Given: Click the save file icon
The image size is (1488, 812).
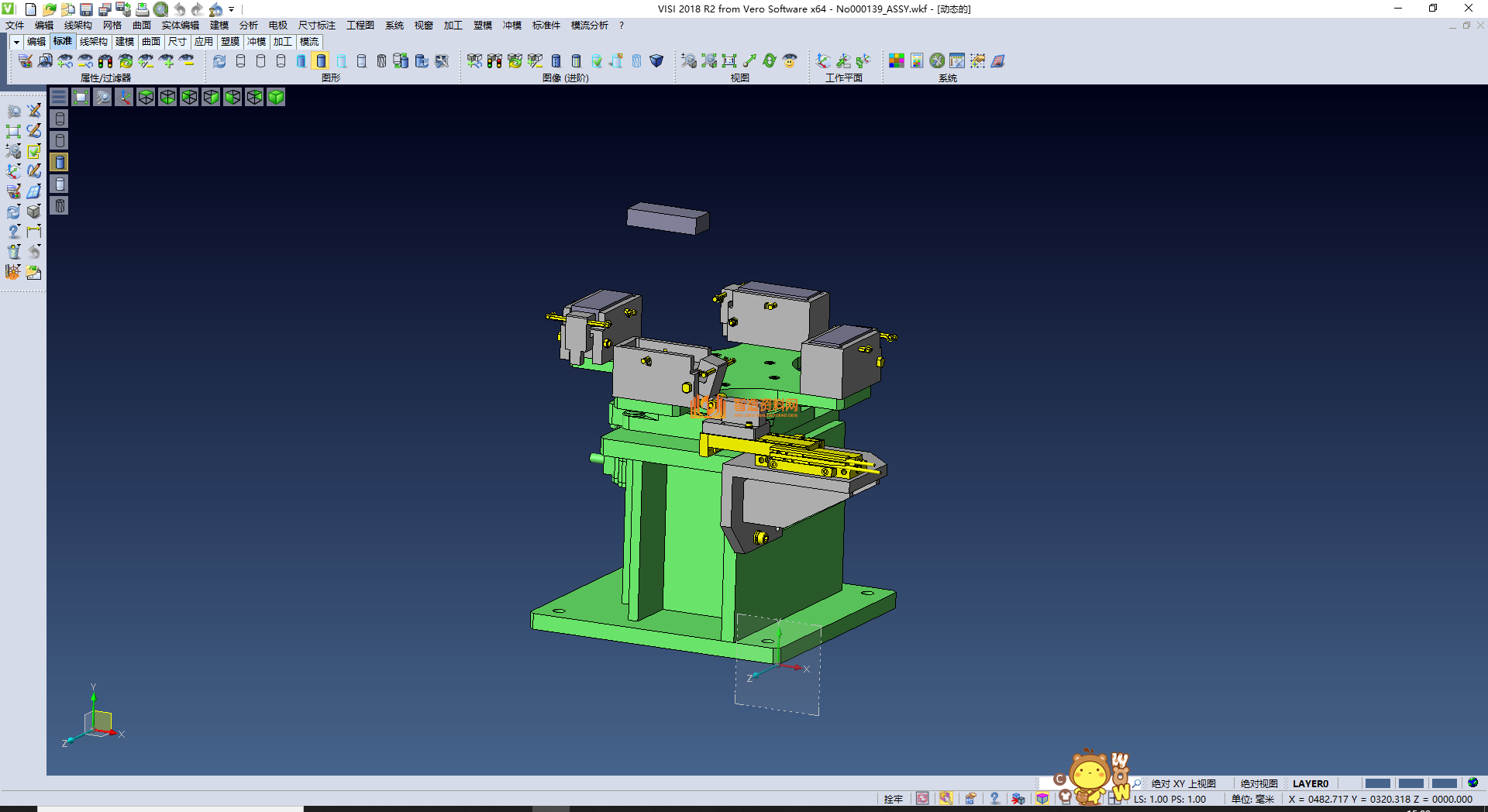Looking at the screenshot, I should click(x=86, y=9).
